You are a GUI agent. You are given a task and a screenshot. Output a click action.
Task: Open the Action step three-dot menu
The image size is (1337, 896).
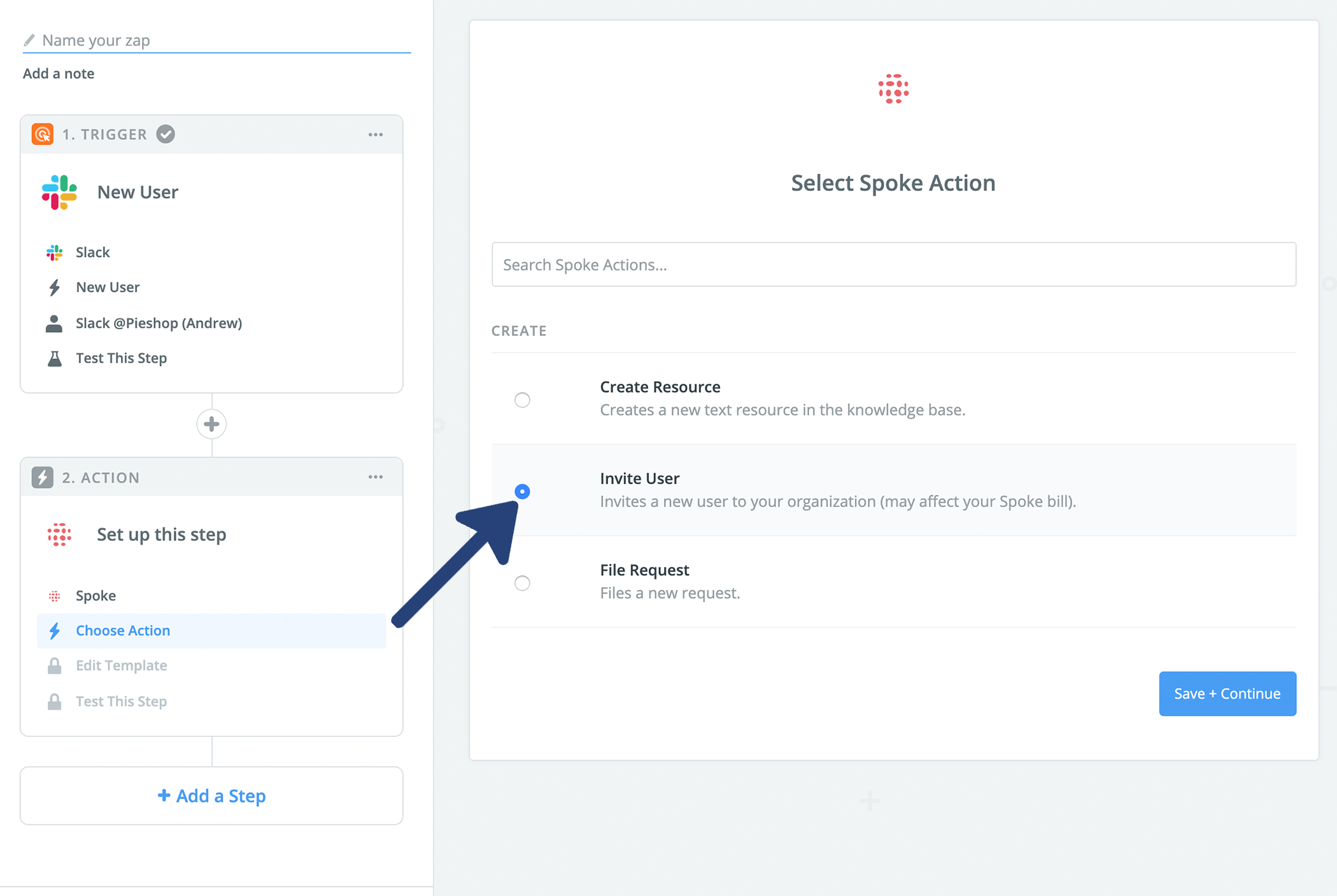pos(376,477)
